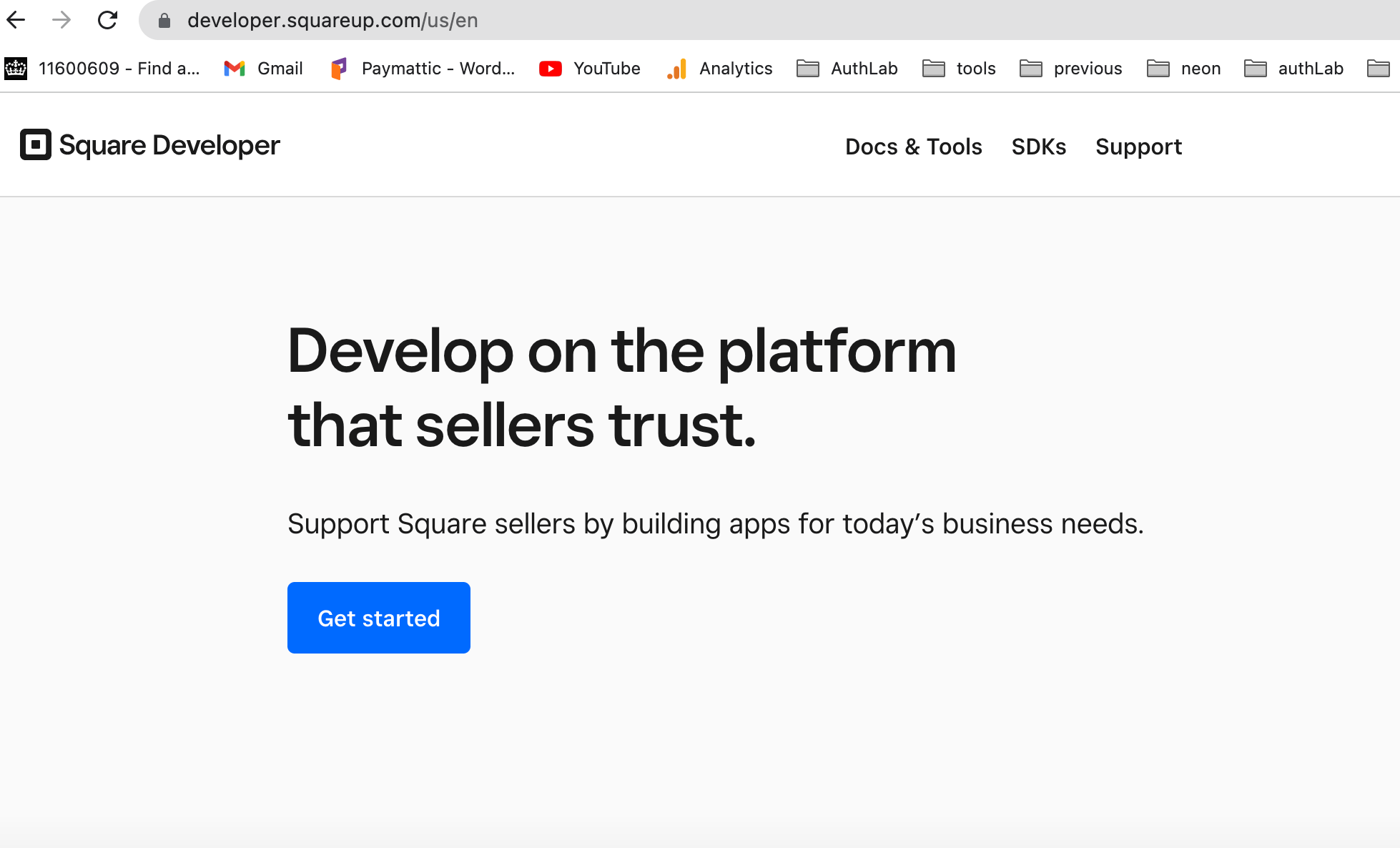Open Gmail from the bookmarks bar

point(262,69)
